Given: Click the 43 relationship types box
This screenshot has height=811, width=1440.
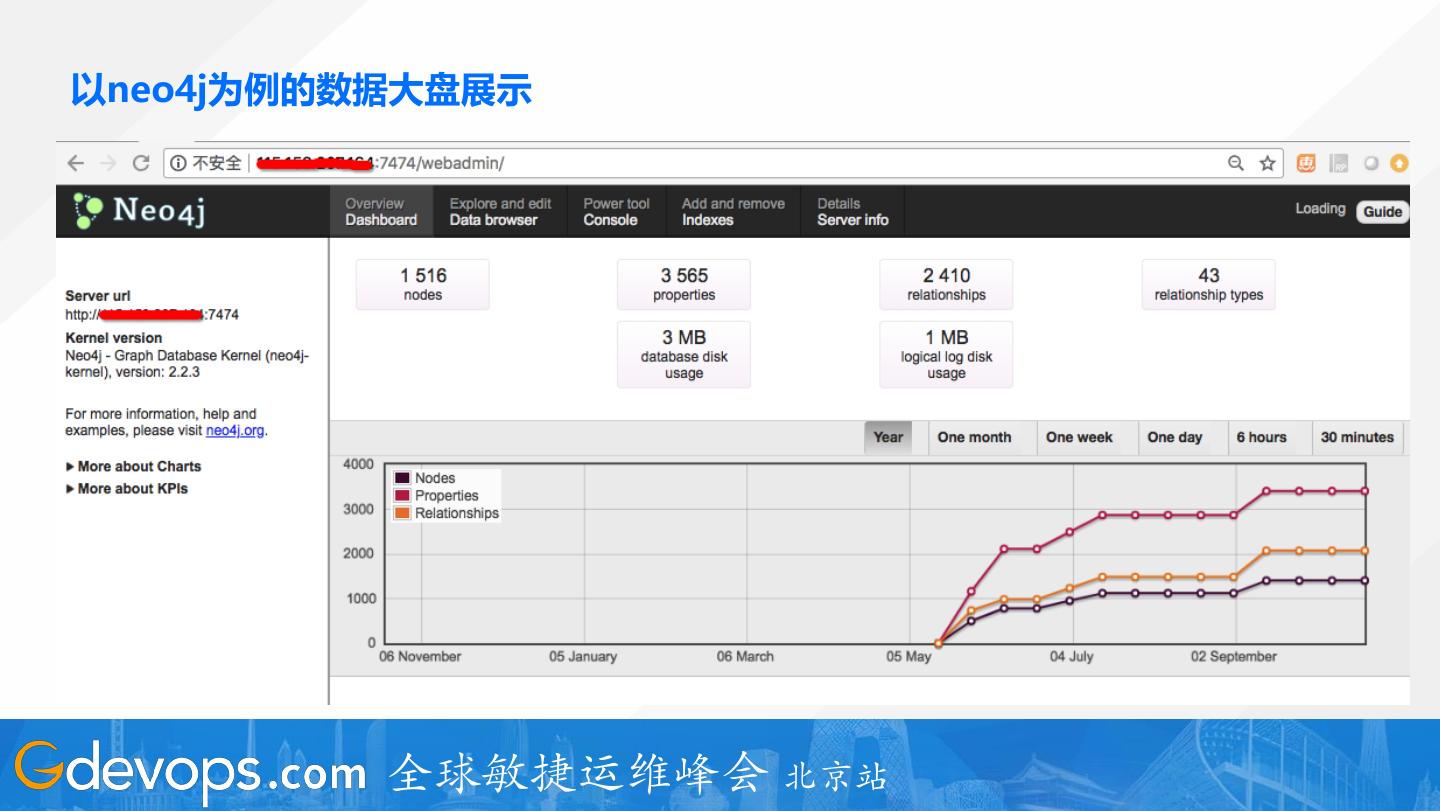Looking at the screenshot, I should 1208,284.
